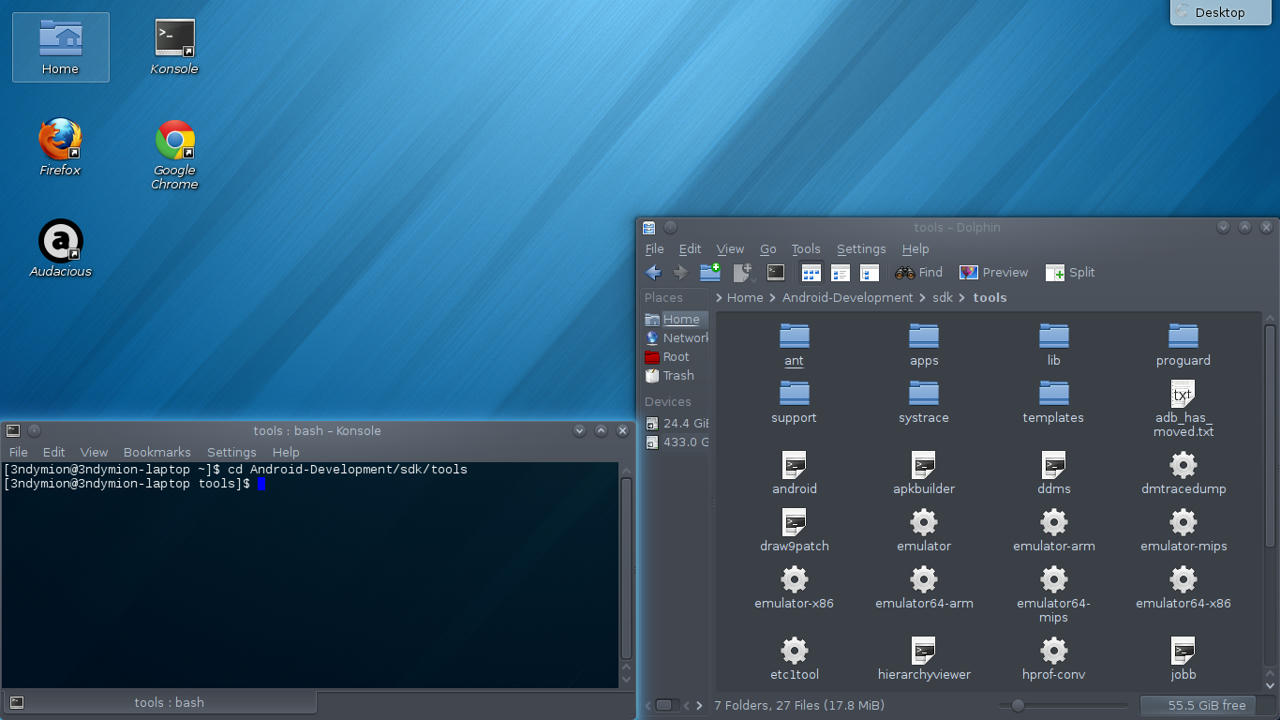Open the Bookmarks menu in Konsole
The image size is (1280, 720).
click(157, 452)
